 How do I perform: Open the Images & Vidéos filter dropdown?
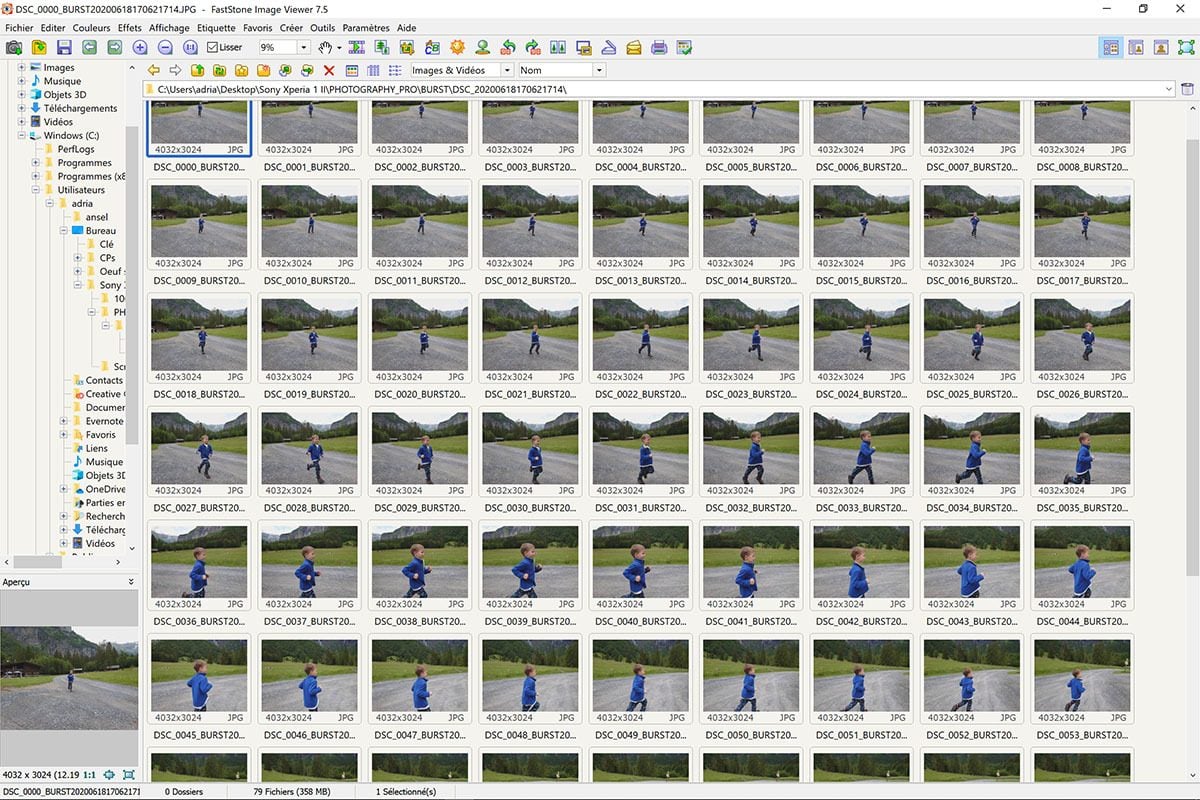pyautogui.click(x=507, y=70)
